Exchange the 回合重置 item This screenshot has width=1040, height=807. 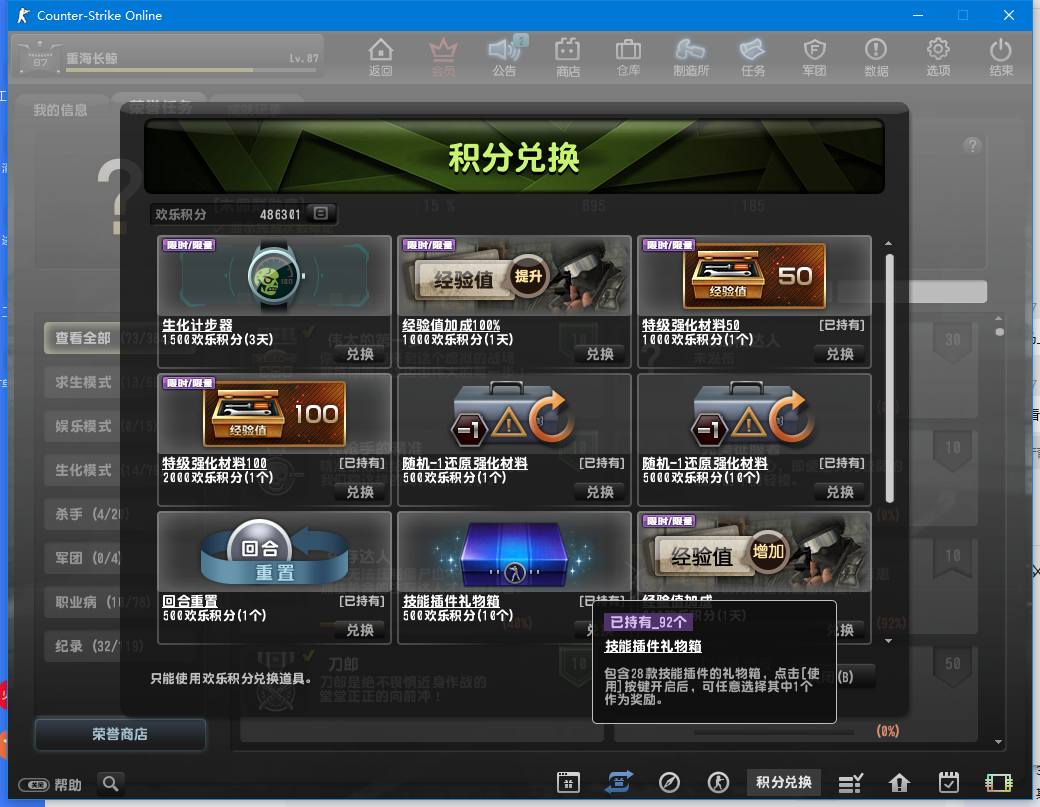pos(360,630)
